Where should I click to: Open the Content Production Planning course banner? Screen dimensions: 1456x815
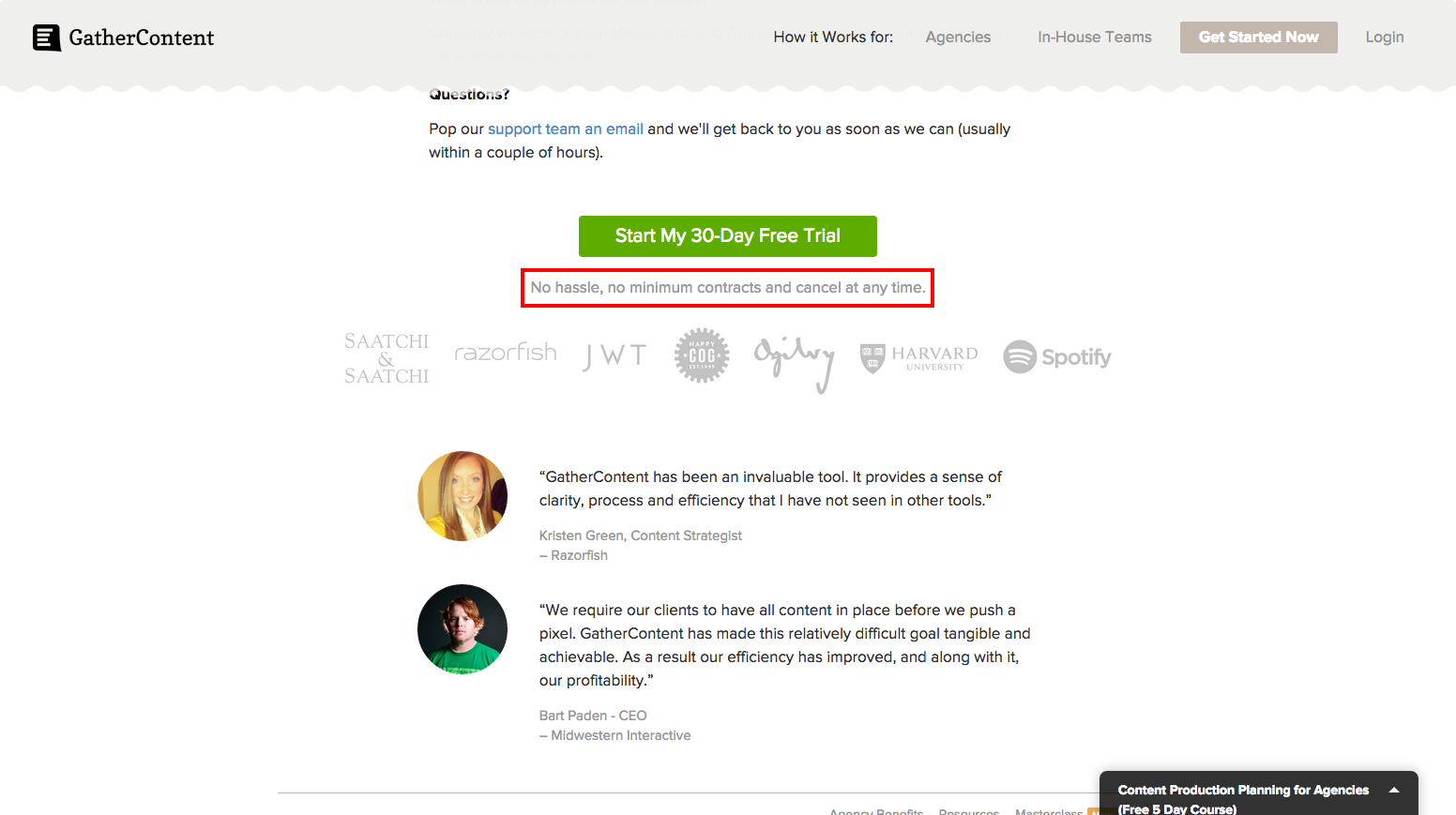pyautogui.click(x=1242, y=797)
